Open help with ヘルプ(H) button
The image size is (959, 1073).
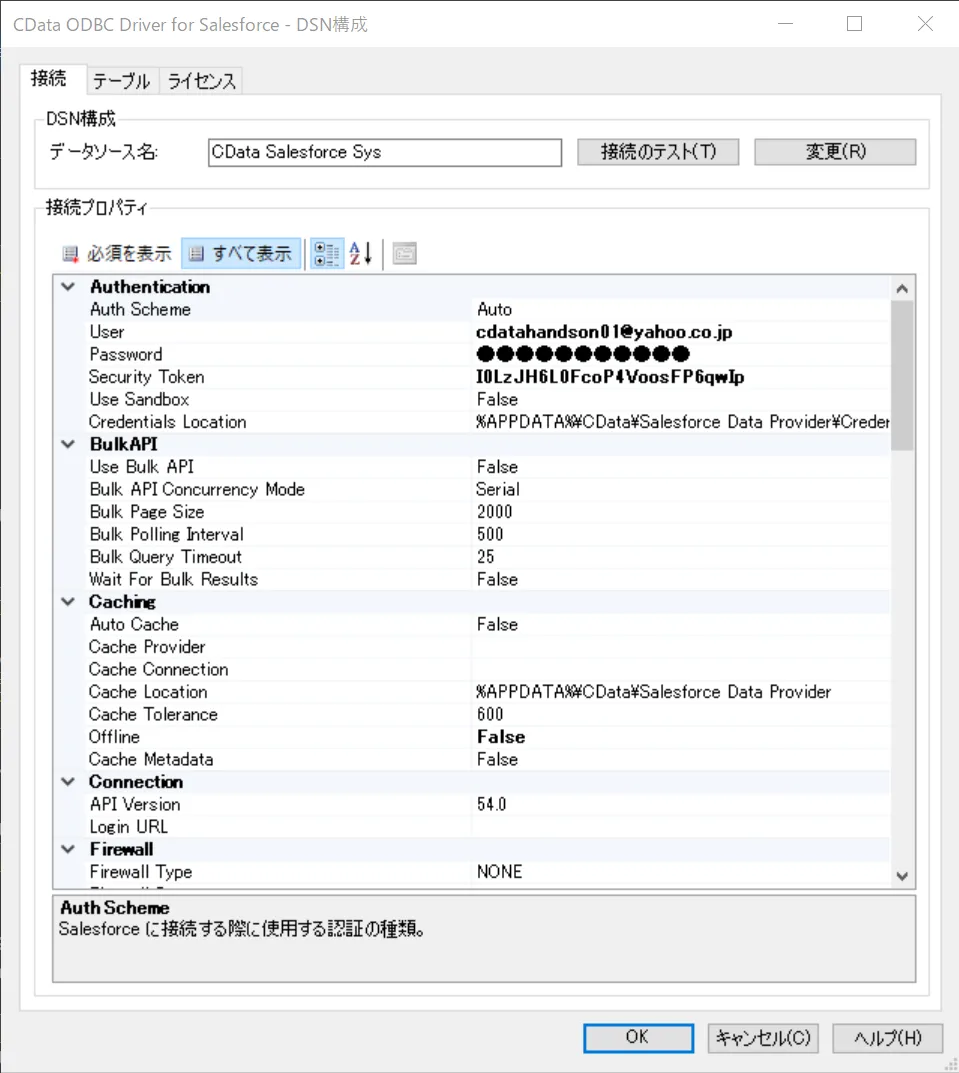[887, 1038]
